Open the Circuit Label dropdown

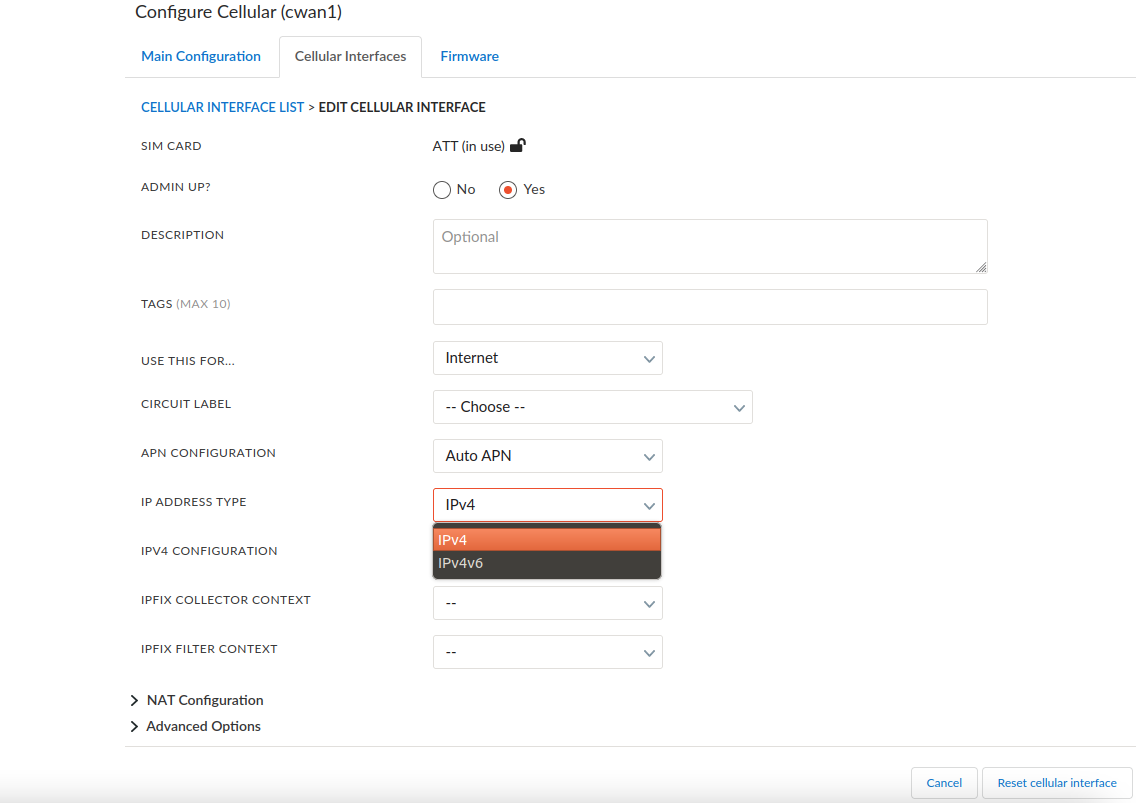click(x=592, y=406)
